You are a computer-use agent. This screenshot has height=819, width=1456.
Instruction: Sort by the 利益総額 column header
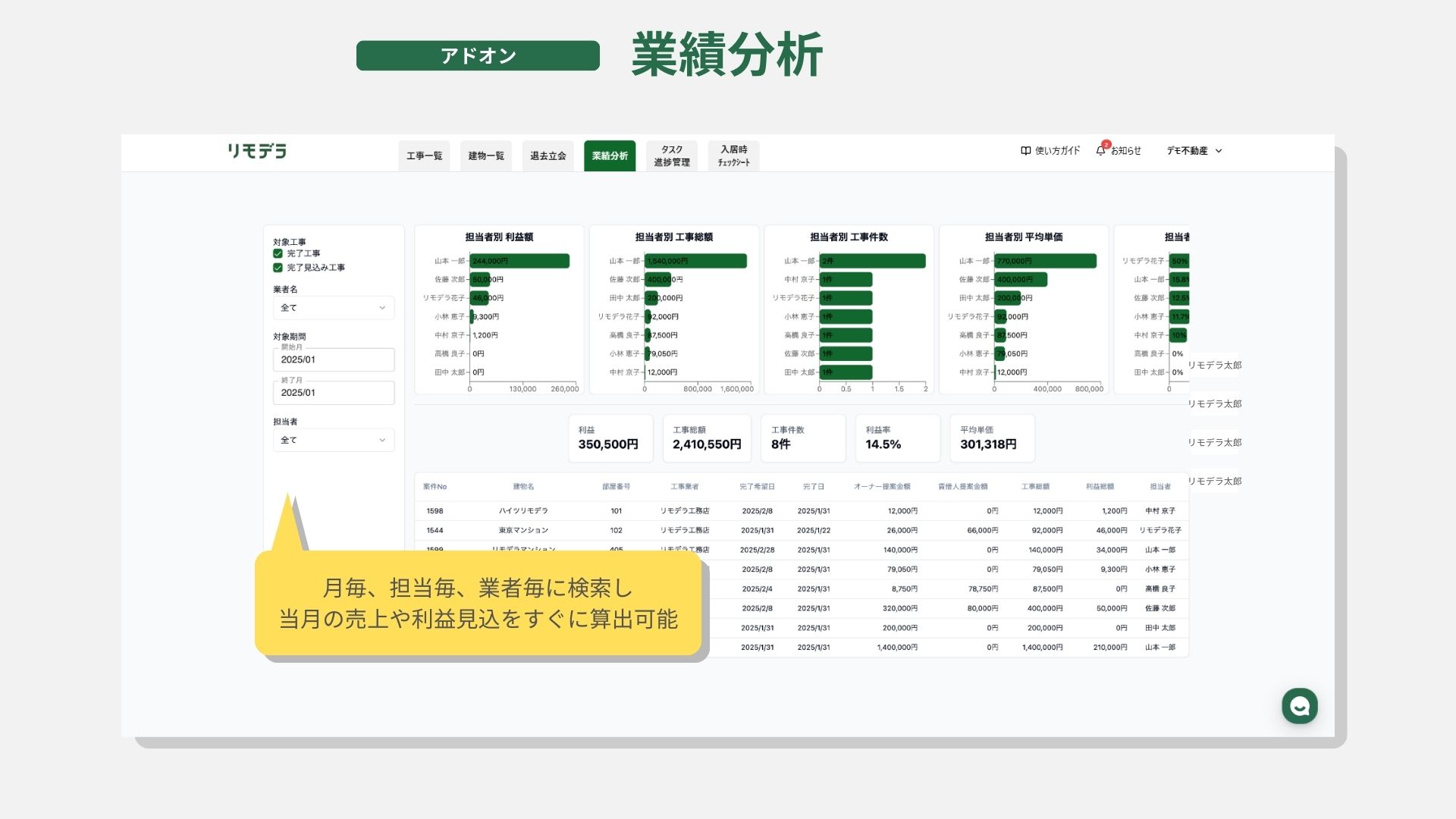(x=1099, y=487)
